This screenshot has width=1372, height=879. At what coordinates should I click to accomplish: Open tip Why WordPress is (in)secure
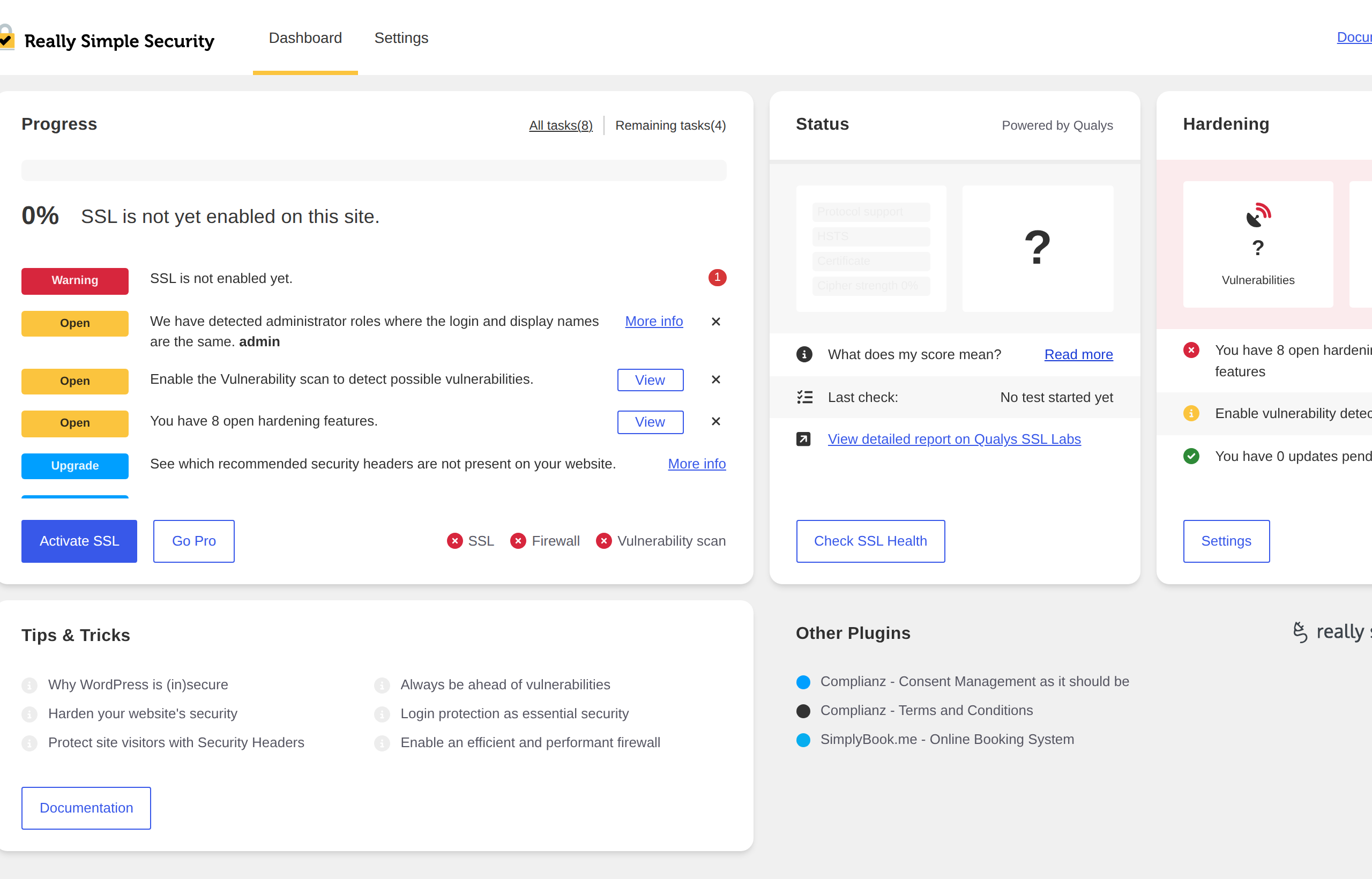138,684
